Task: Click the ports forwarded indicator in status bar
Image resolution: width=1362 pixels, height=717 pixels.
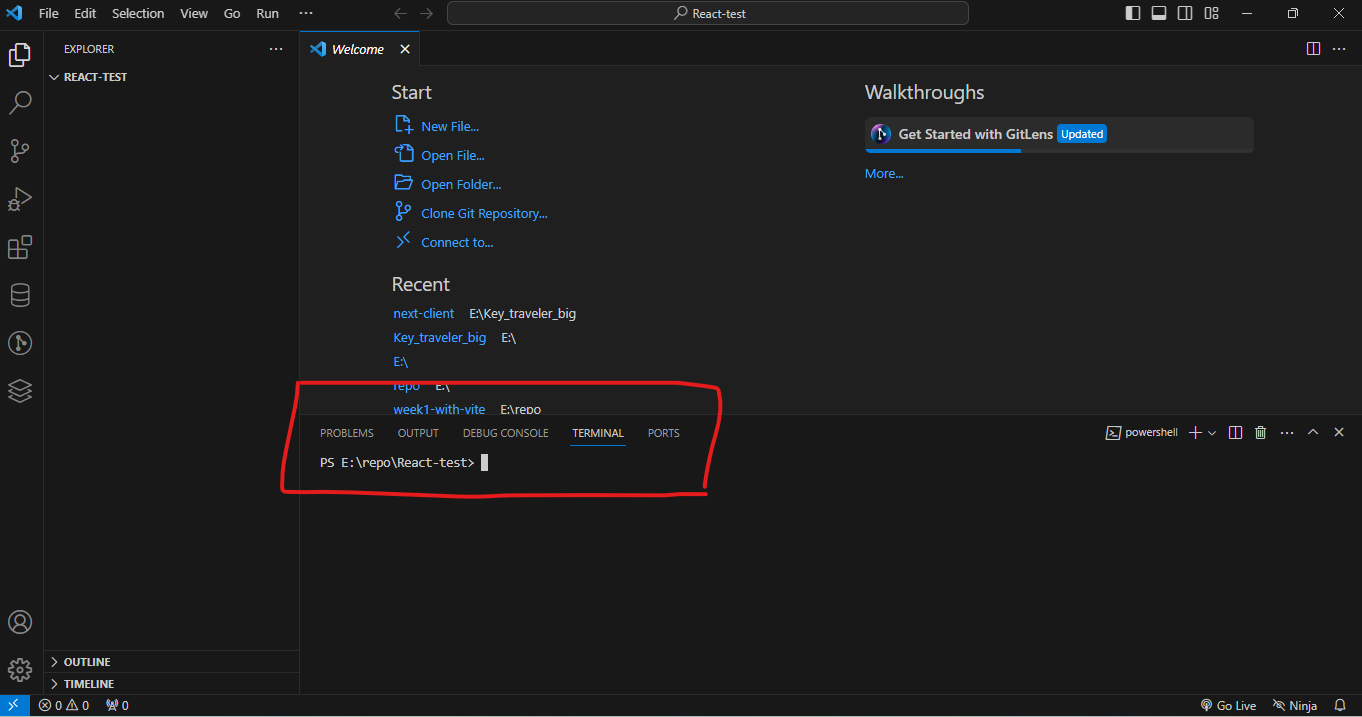Action: coord(117,705)
